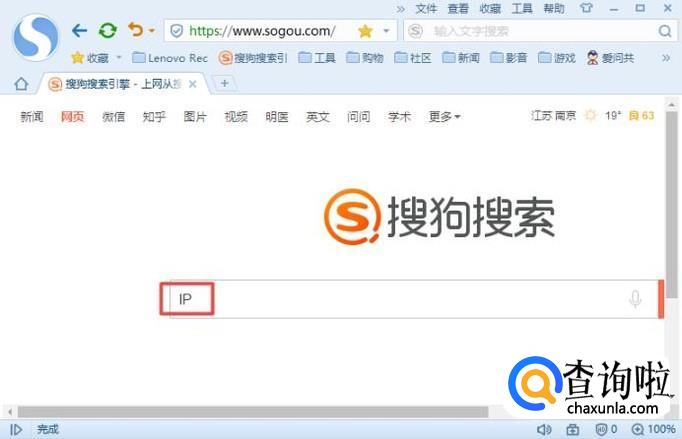Open the Lenovo Rec bookmark folder
This screenshot has height=439, width=682.
click(170, 58)
